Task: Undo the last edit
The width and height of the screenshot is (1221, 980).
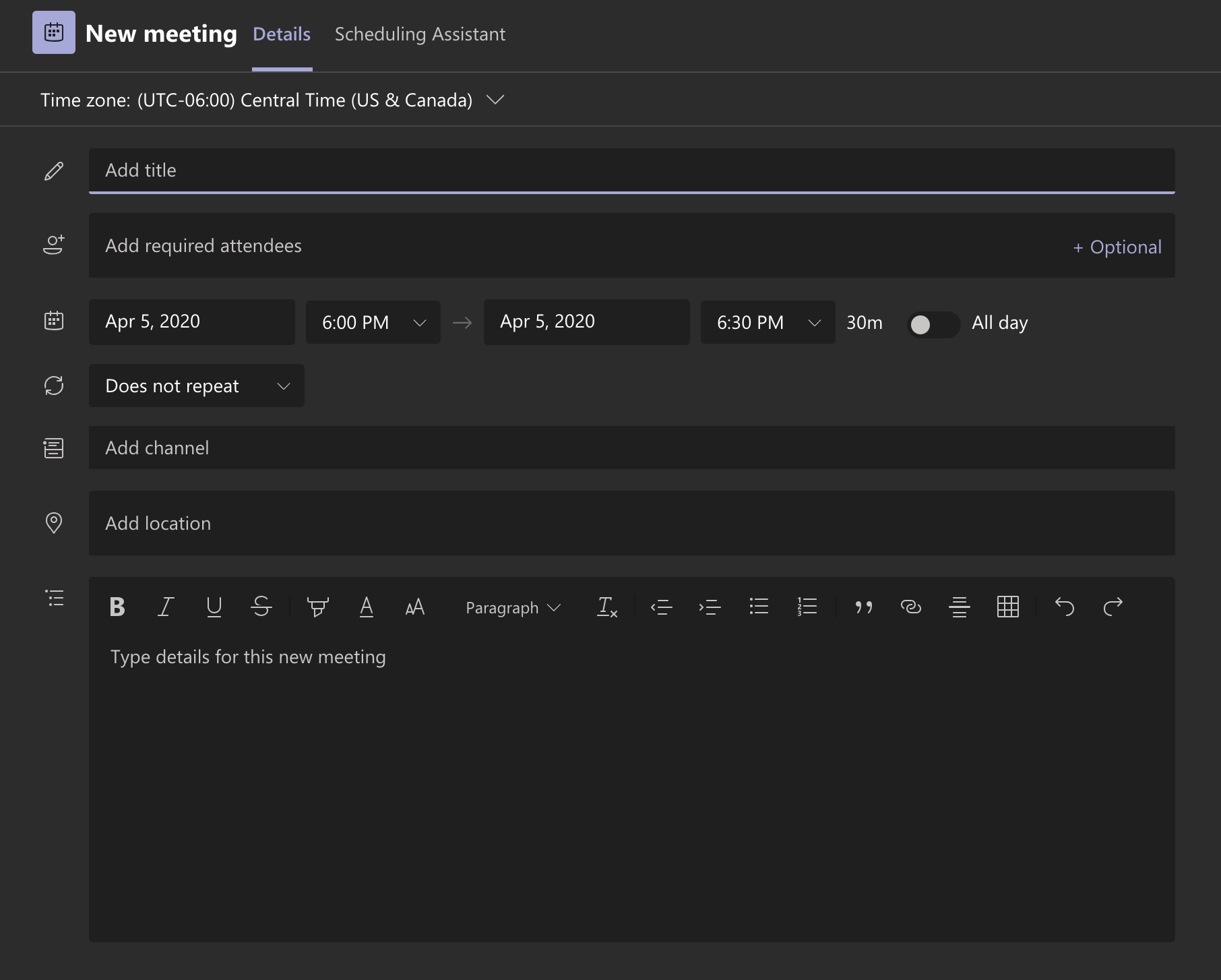Action: 1065,607
